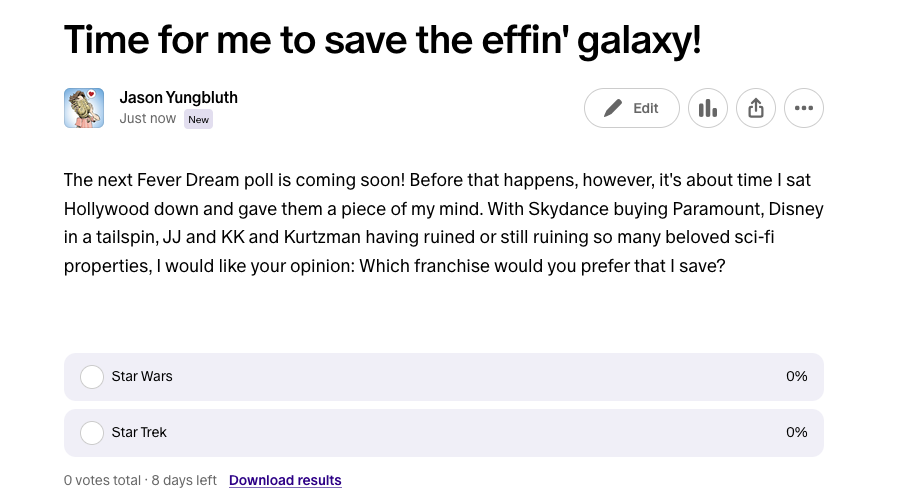897x504 pixels.
Task: Click the "0 votes total" text
Action: click(x=102, y=481)
